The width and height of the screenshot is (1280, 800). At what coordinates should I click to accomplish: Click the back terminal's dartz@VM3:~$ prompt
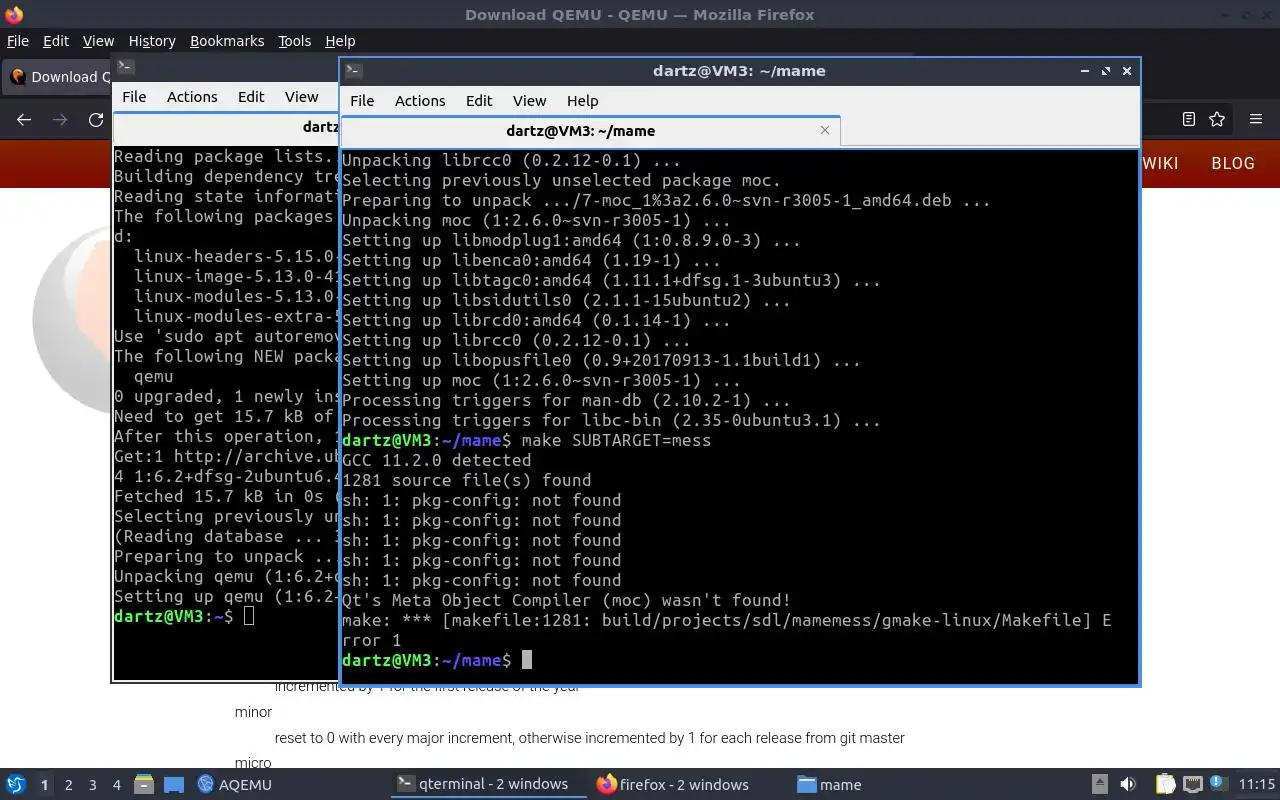pyautogui.click(x=173, y=616)
